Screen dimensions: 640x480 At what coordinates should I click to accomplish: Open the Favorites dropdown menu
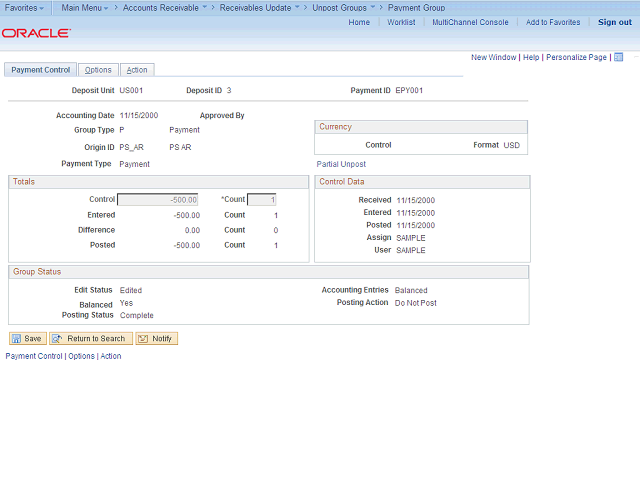point(25,7)
